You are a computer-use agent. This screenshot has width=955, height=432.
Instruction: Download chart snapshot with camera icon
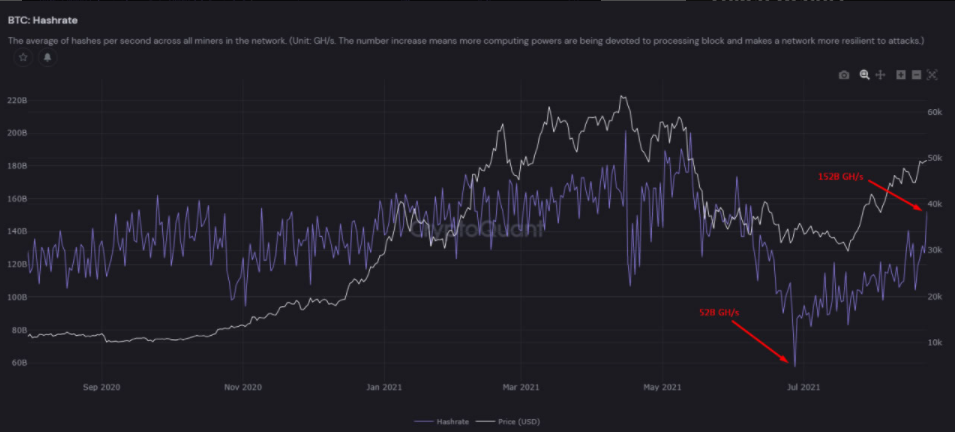(844, 75)
